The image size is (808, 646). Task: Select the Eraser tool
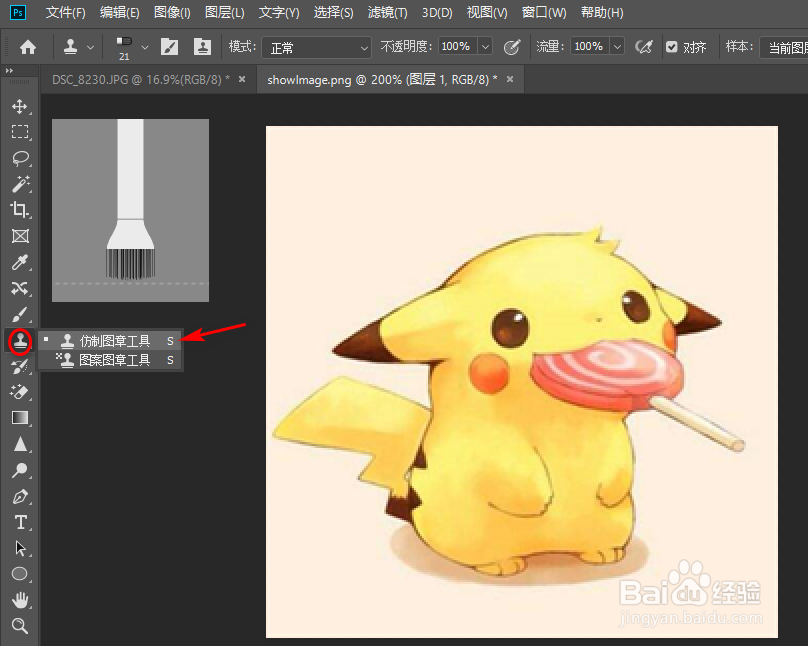(20, 392)
